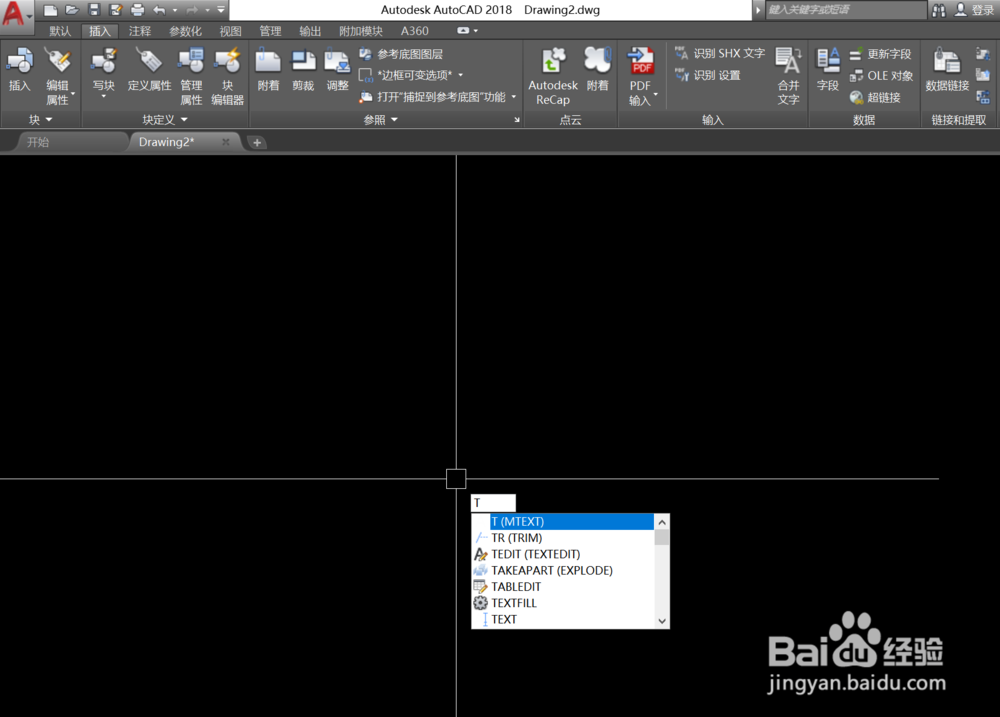Click the Save icon in quick access toolbar

(94, 10)
